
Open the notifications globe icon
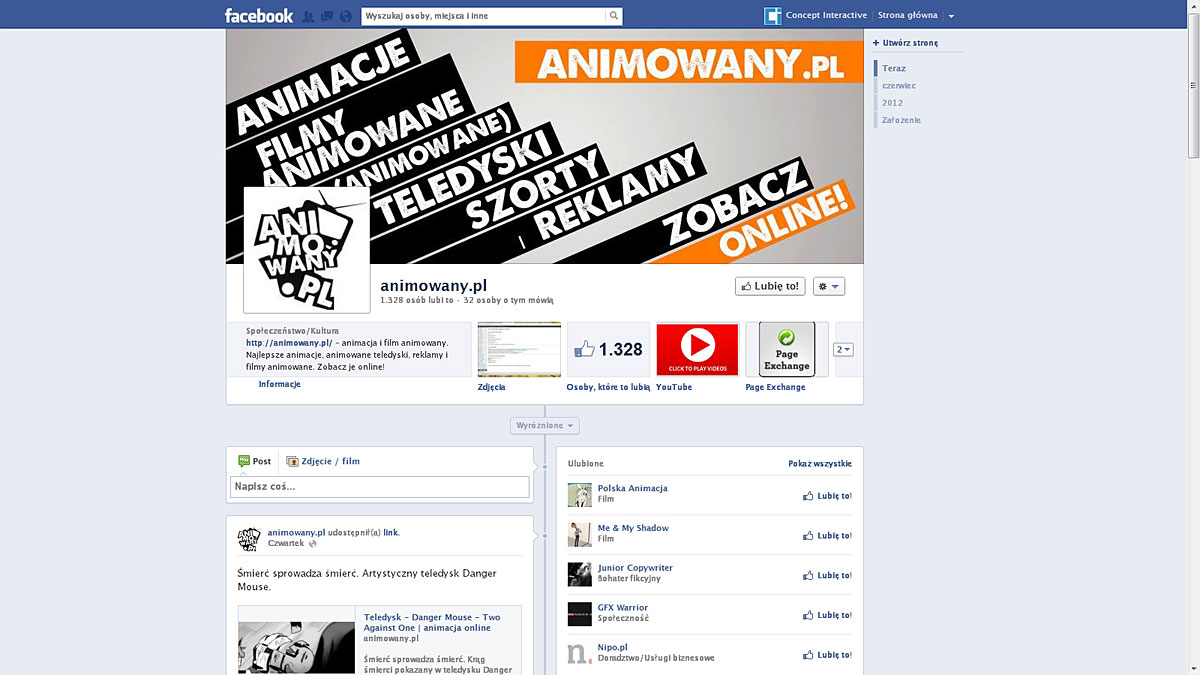tap(347, 15)
